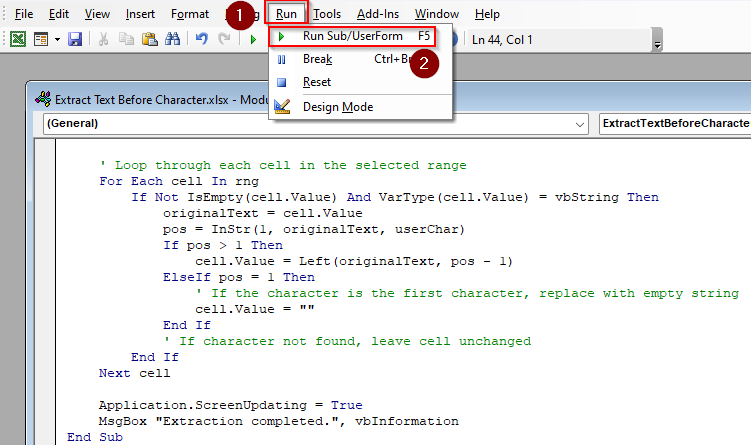Click the Paste clipboard icon
751x445 pixels.
(x=149, y=39)
